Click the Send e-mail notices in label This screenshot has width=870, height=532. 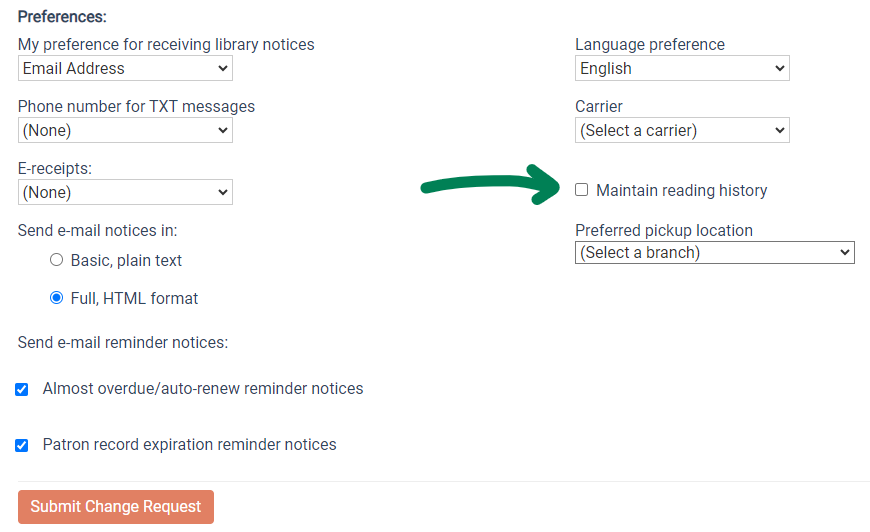point(97,231)
